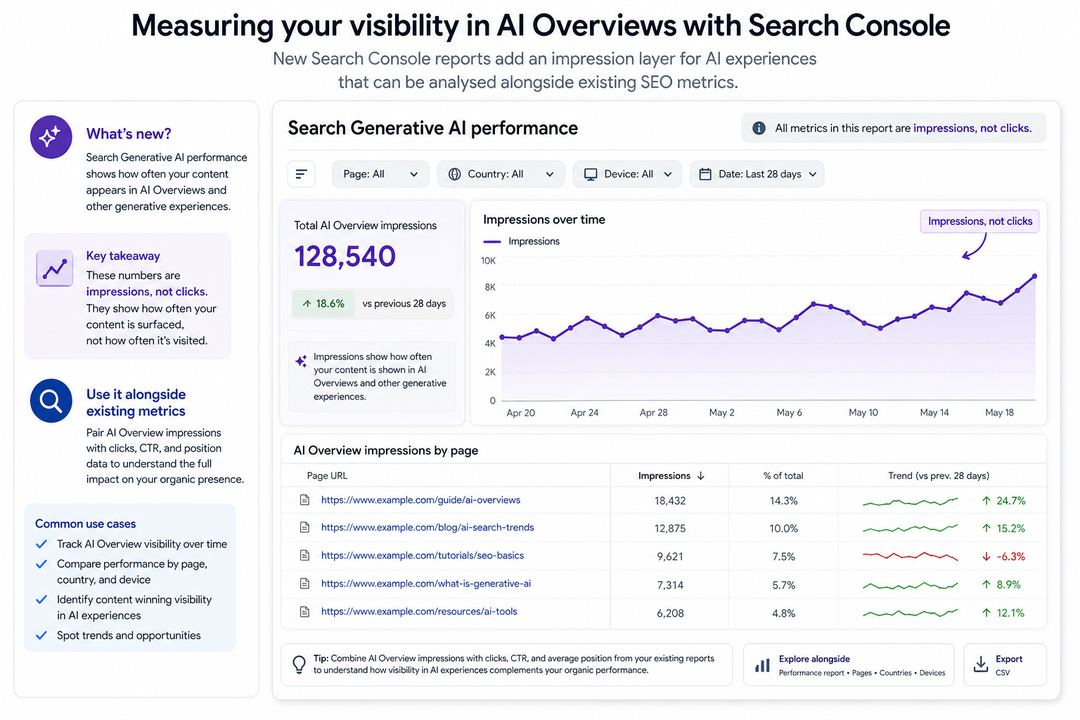This screenshot has width=1080, height=720.
Task: Click the trend chart Key takeaway icon
Action: [x=54, y=268]
